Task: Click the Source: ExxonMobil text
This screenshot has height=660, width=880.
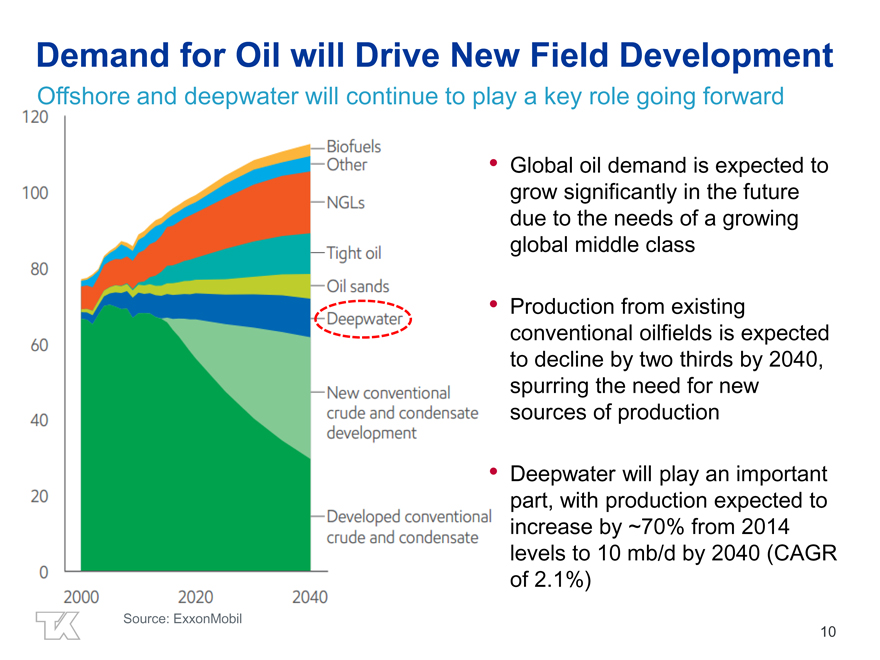Action: (182, 620)
